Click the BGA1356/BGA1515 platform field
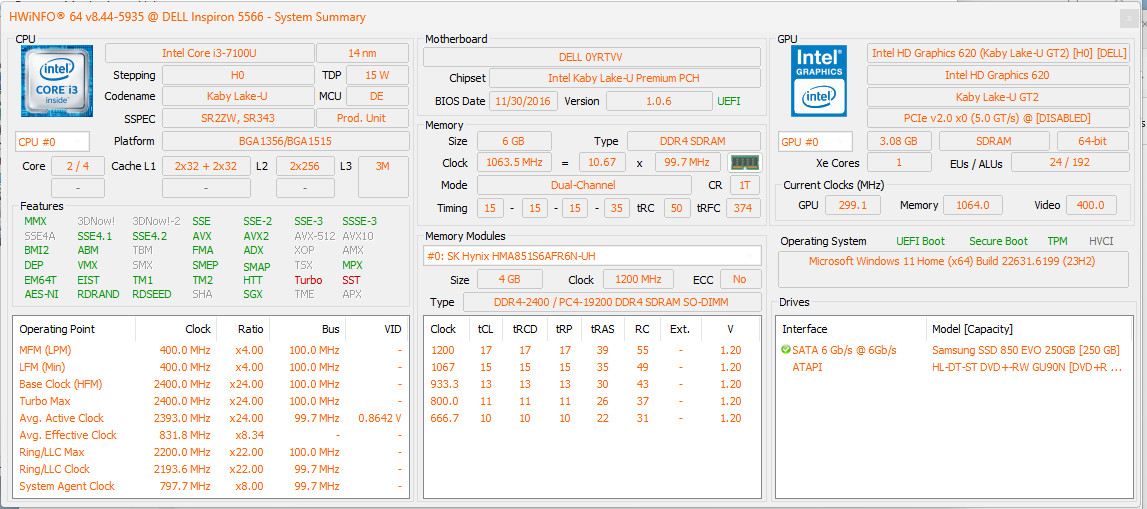Screen dimensions: 1147x509 click(x=286, y=141)
